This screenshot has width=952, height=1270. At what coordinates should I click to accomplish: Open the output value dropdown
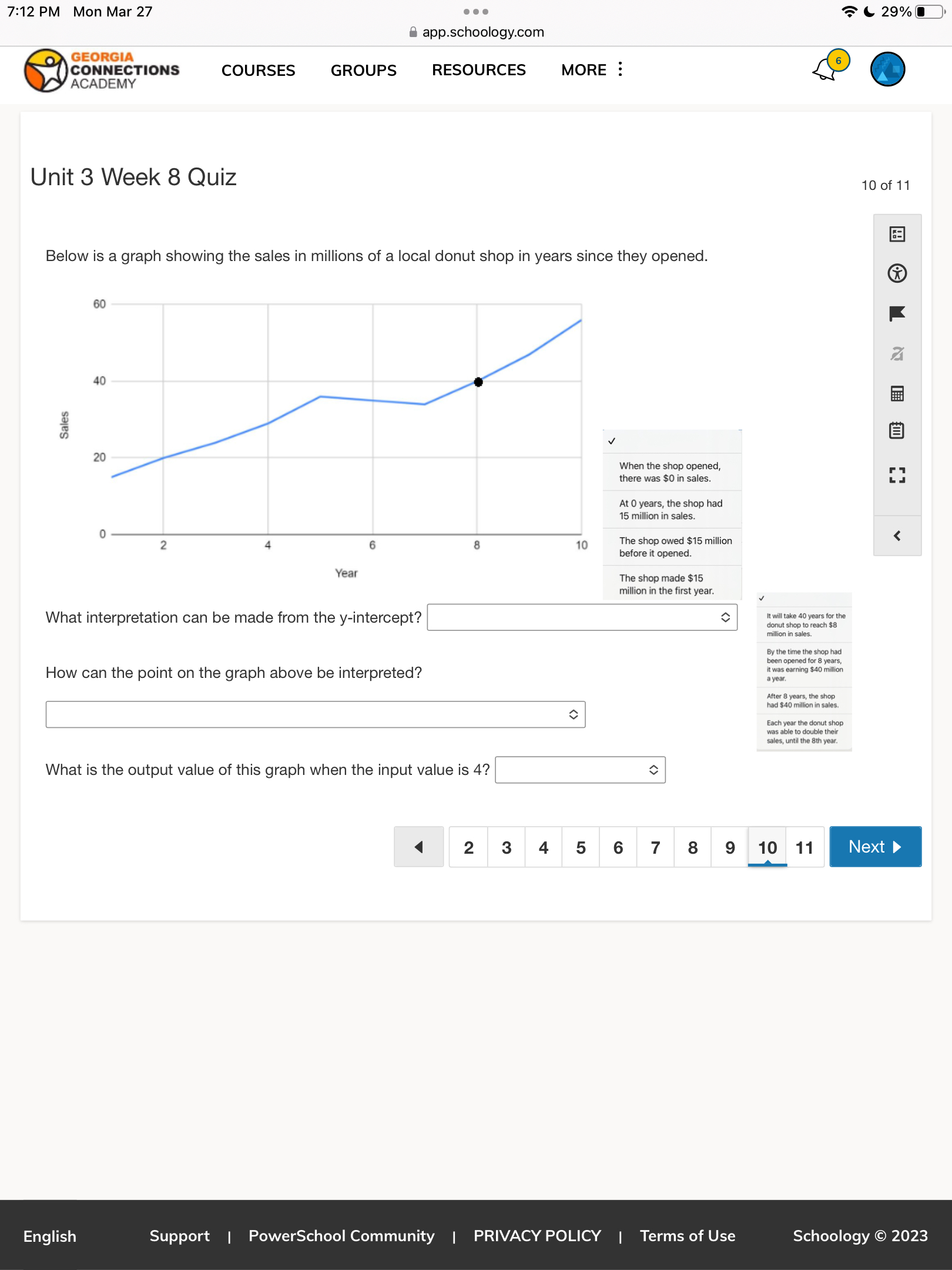579,769
